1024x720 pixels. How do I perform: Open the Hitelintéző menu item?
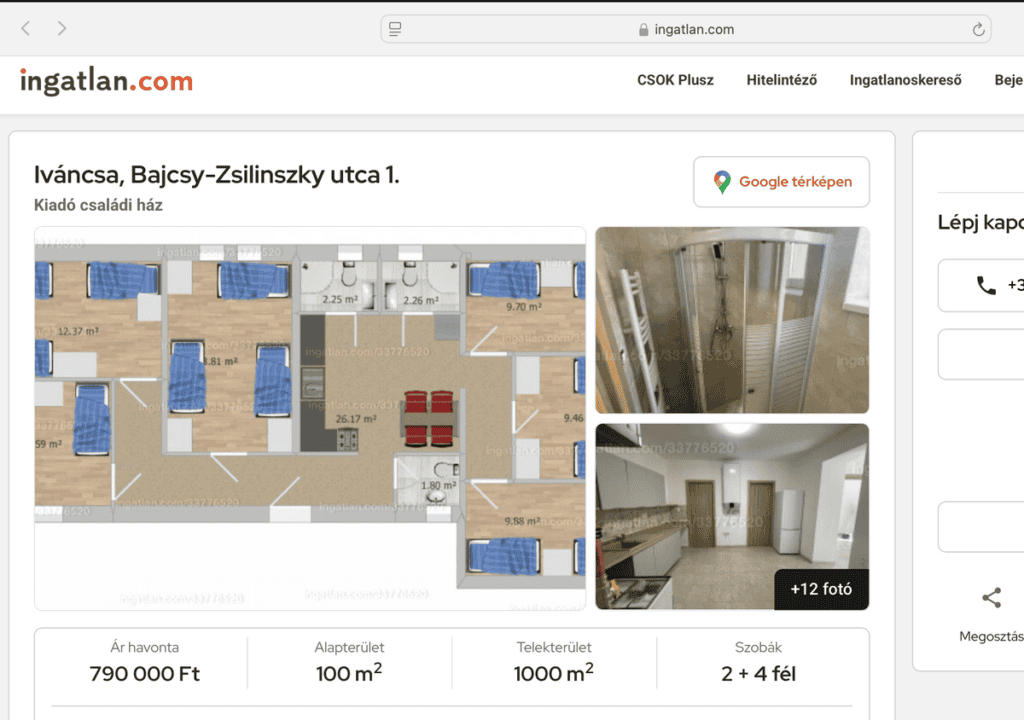click(781, 80)
